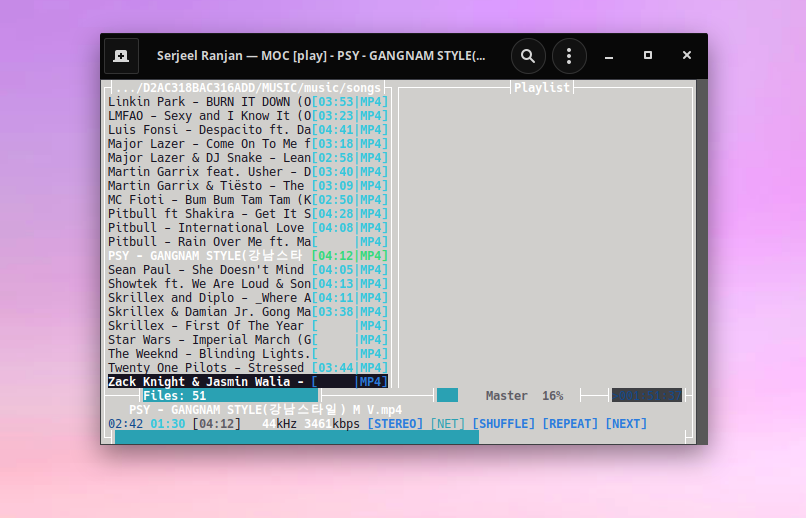Click the terminal search icon

(528, 56)
